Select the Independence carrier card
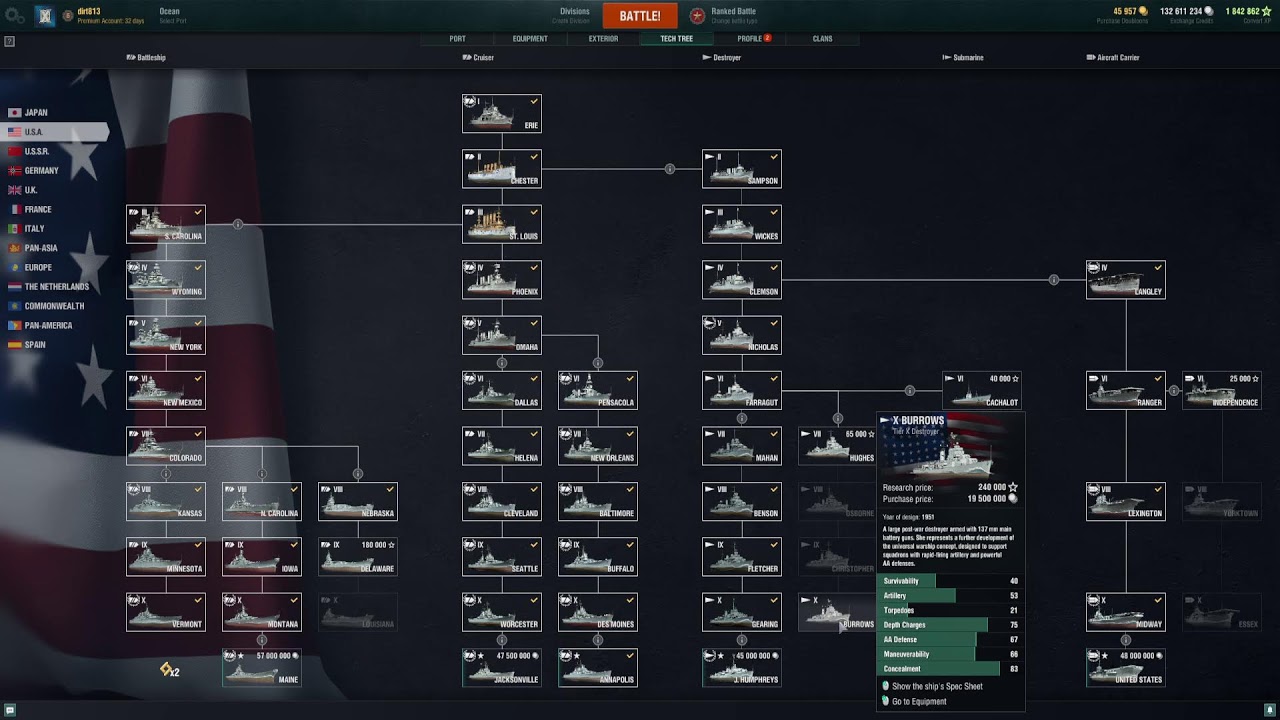This screenshot has height=720, width=1280. coord(1222,391)
